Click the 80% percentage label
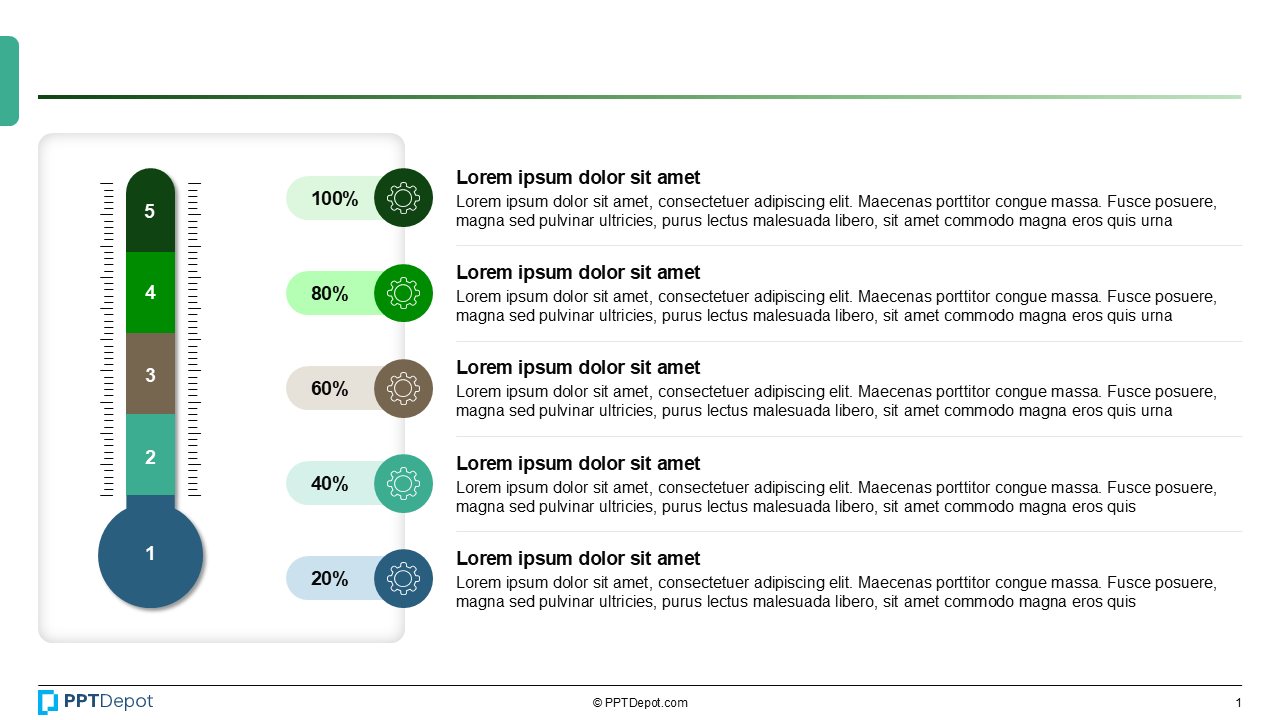The width and height of the screenshot is (1280, 720). (330, 293)
